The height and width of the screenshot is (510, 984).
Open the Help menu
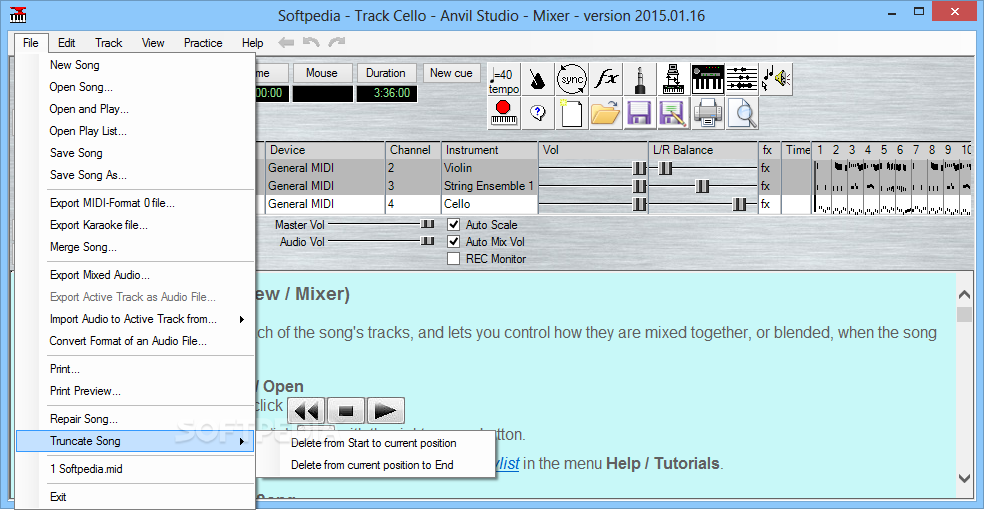click(252, 43)
